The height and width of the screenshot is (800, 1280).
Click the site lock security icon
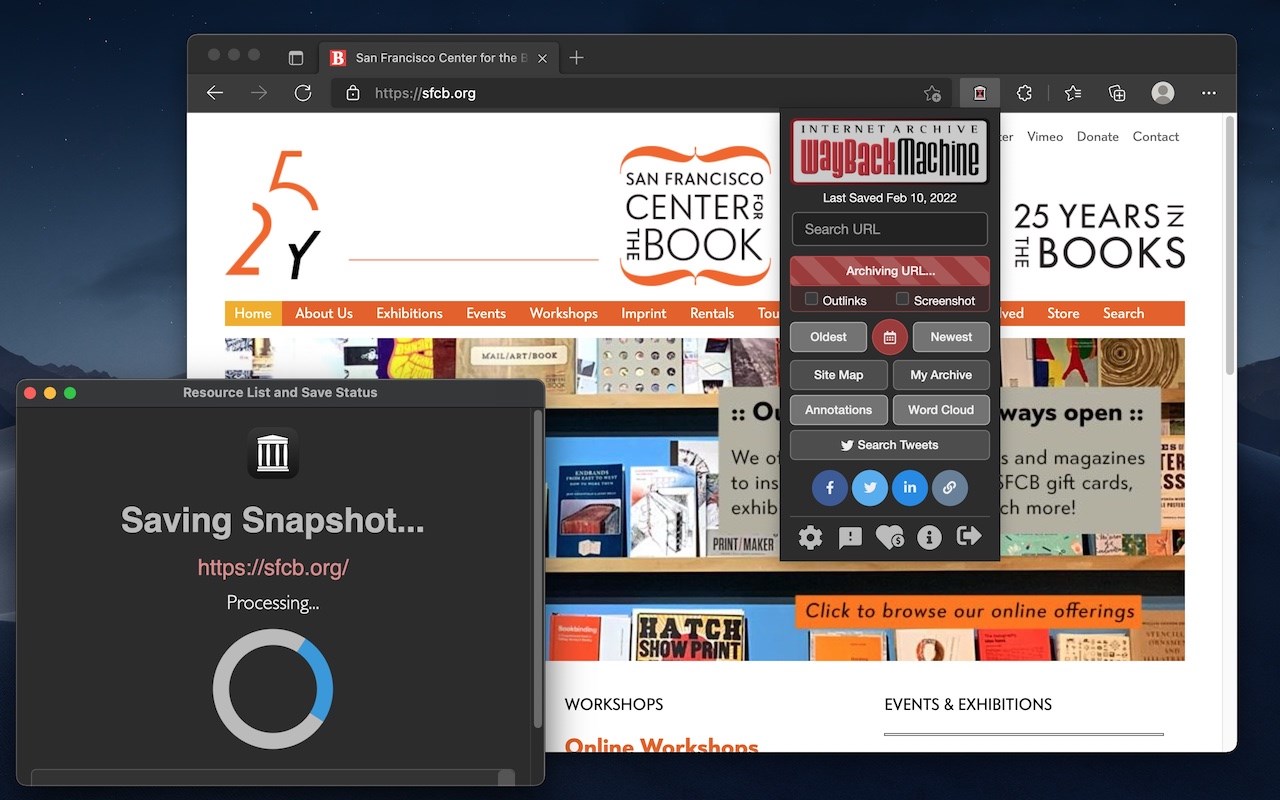(352, 93)
